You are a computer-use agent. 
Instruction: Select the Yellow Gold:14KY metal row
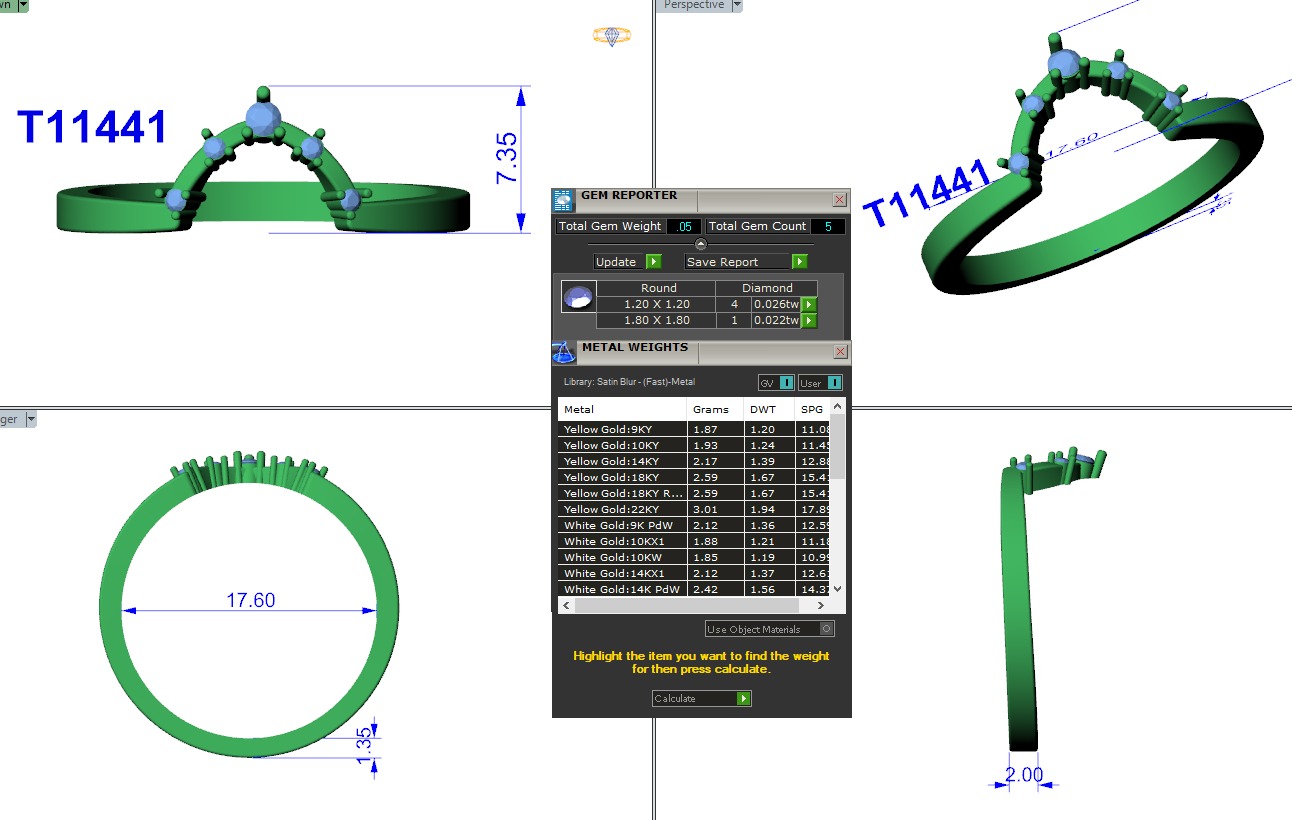click(622, 462)
